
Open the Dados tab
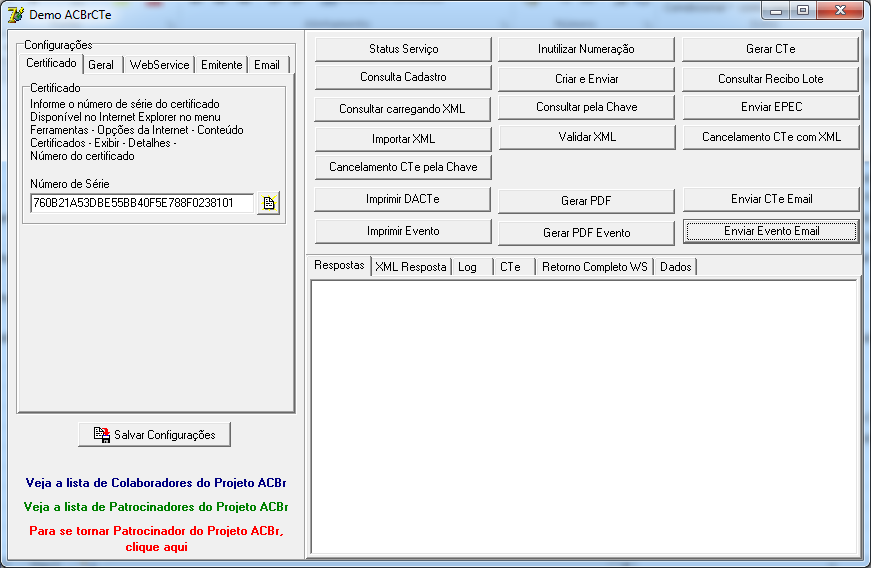tap(675, 267)
